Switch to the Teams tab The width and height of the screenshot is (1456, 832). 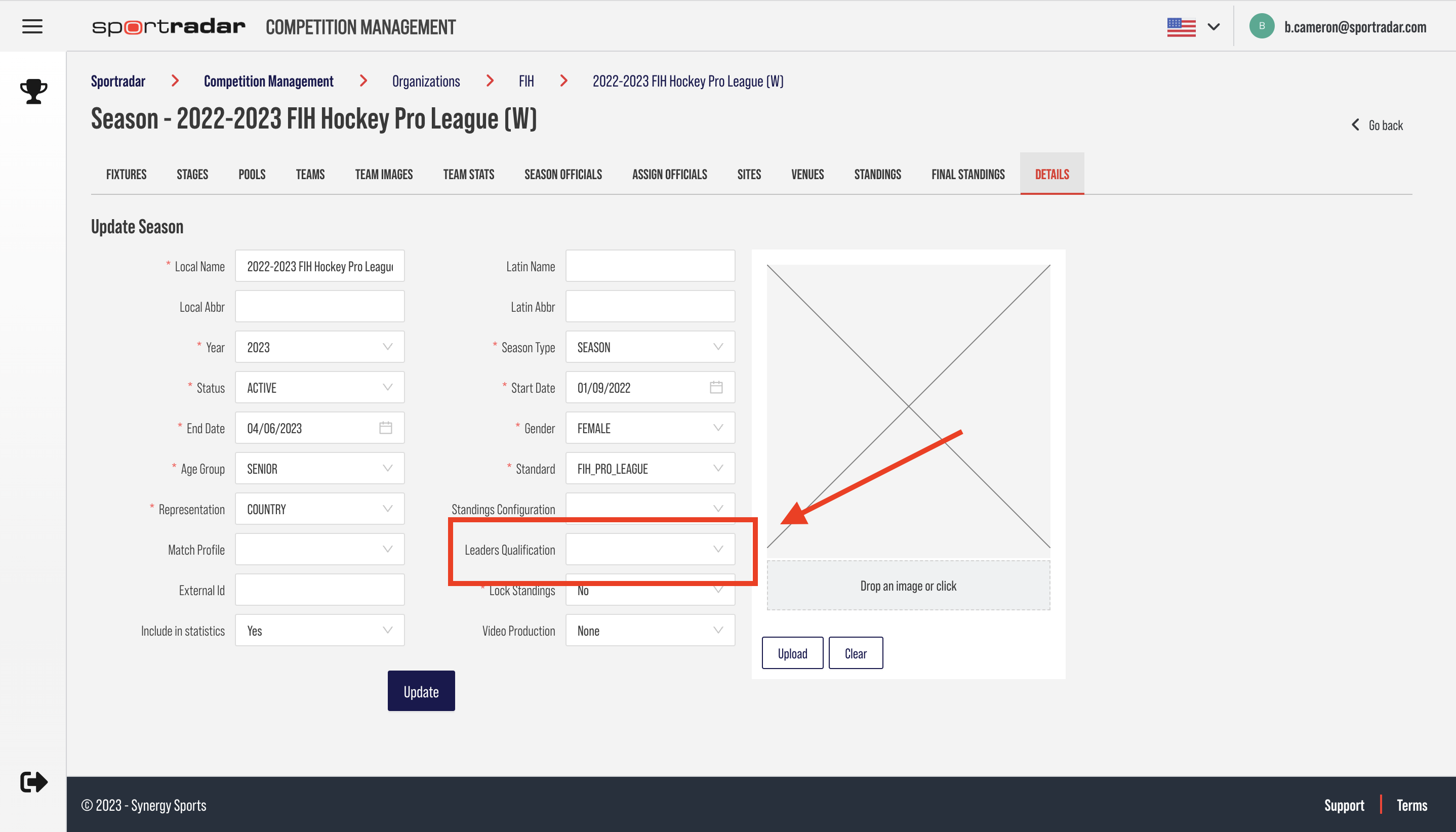(310, 174)
